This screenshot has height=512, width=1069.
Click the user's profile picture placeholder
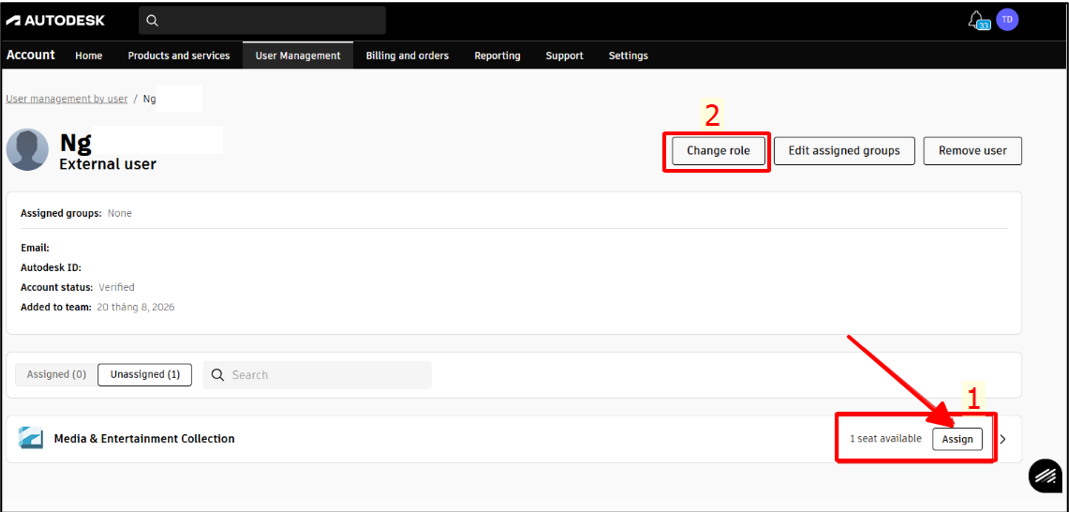tap(27, 149)
